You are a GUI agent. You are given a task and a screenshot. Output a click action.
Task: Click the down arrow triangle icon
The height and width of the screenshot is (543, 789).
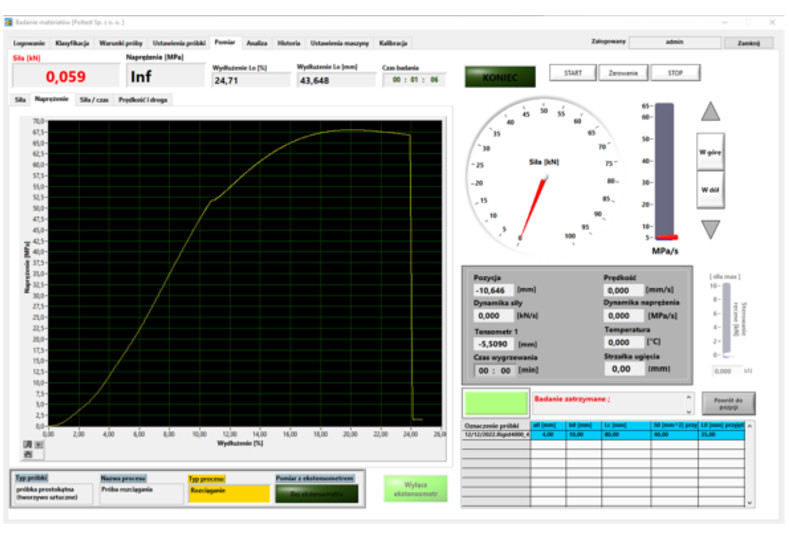710,229
